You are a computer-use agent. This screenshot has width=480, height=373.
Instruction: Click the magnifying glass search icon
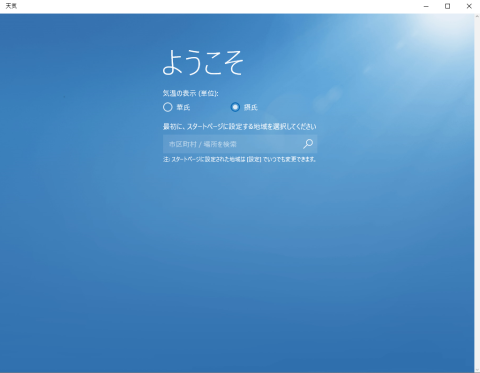[x=308, y=144]
